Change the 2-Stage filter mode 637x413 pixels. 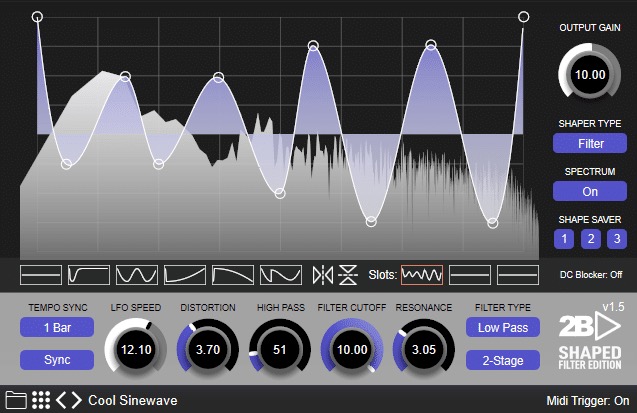click(x=503, y=360)
